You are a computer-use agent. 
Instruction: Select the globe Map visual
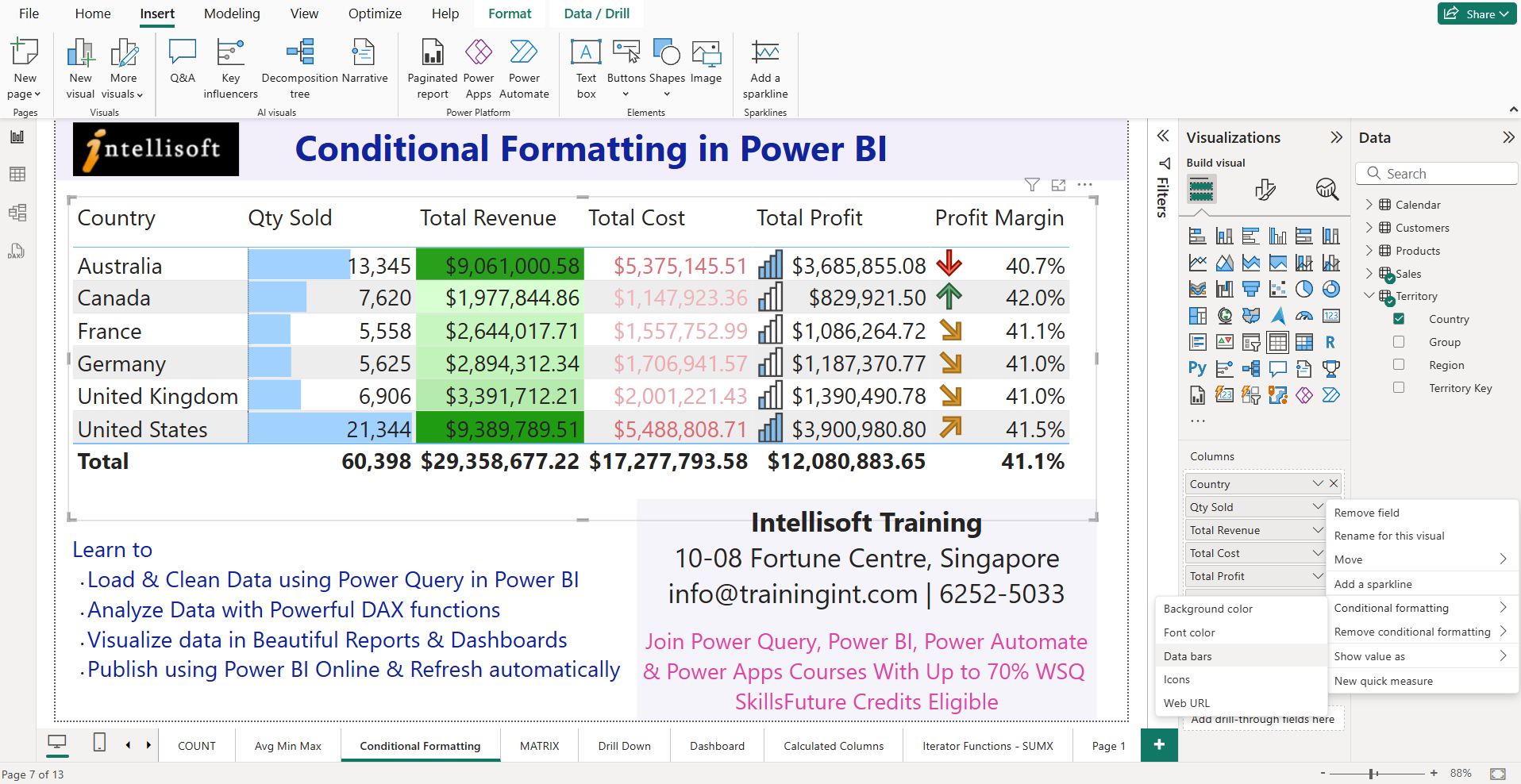(1225, 316)
